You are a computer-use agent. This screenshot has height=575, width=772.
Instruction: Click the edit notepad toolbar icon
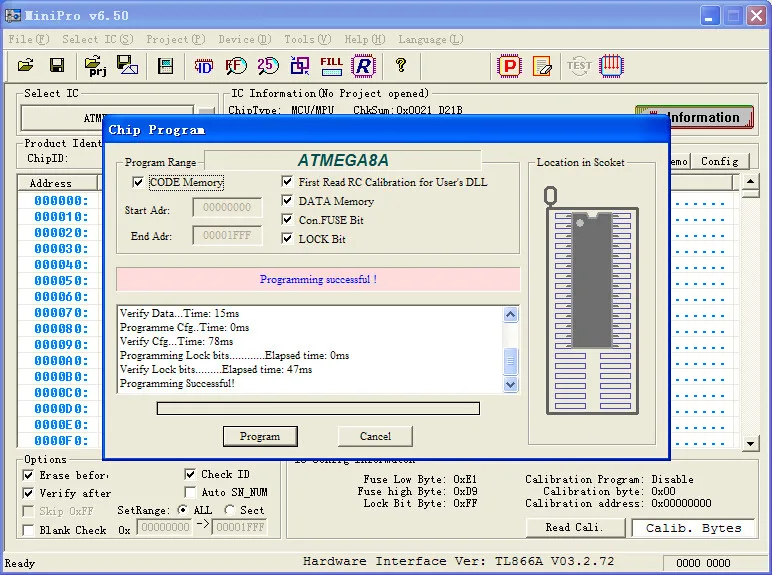click(x=542, y=65)
